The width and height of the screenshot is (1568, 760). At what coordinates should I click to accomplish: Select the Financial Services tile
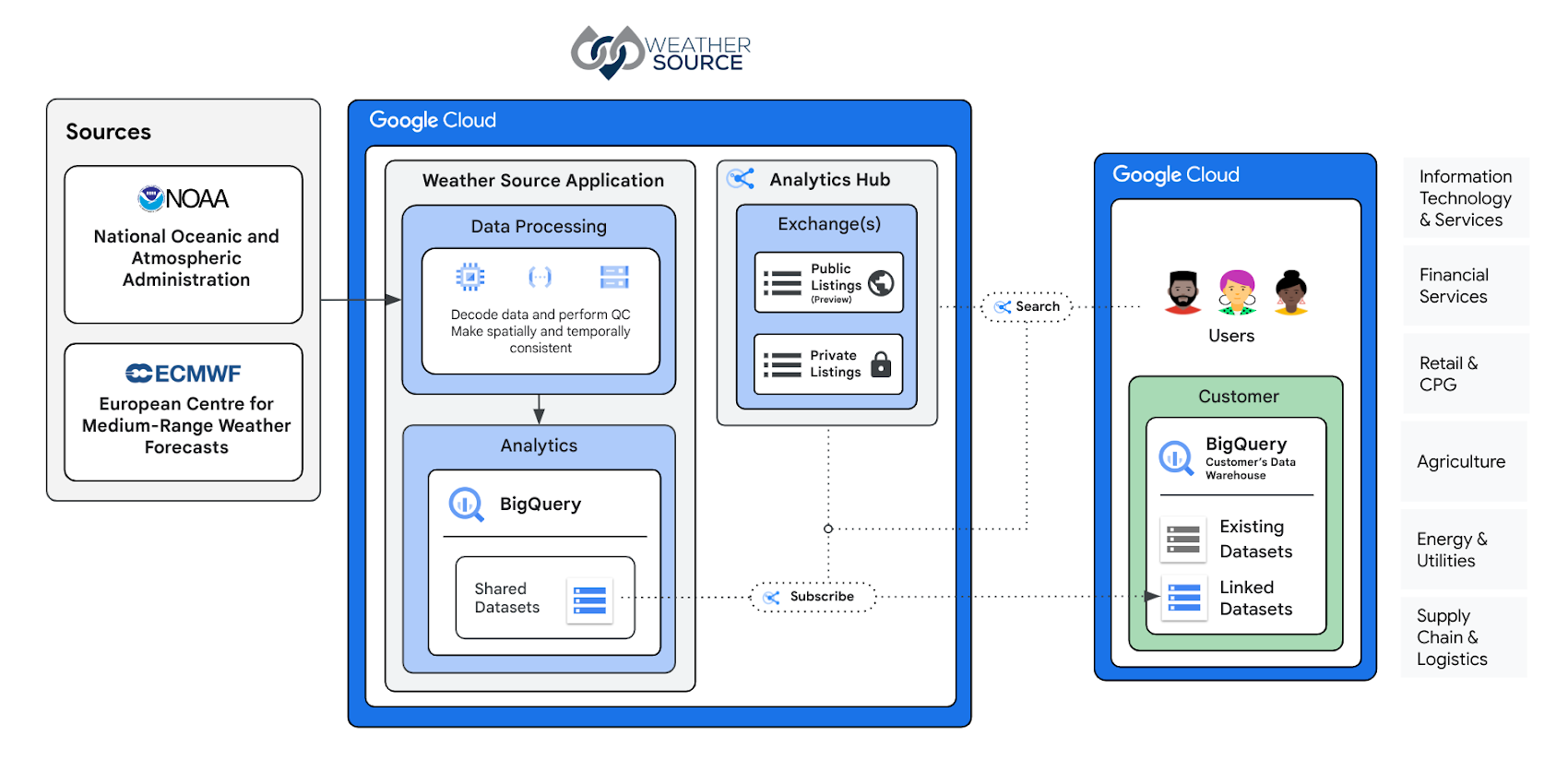[1466, 286]
